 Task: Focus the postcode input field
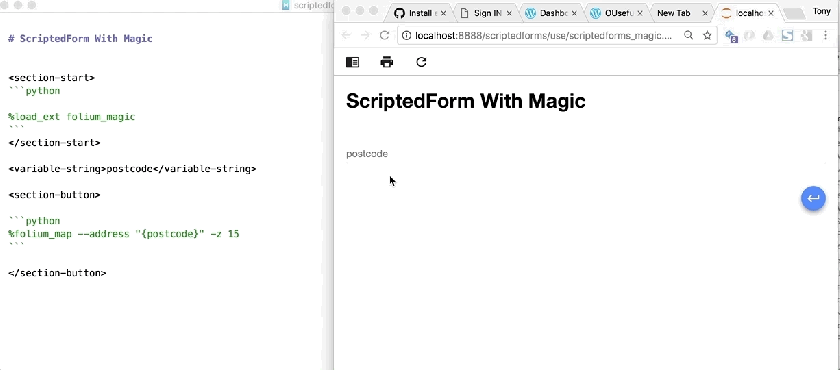[585, 154]
